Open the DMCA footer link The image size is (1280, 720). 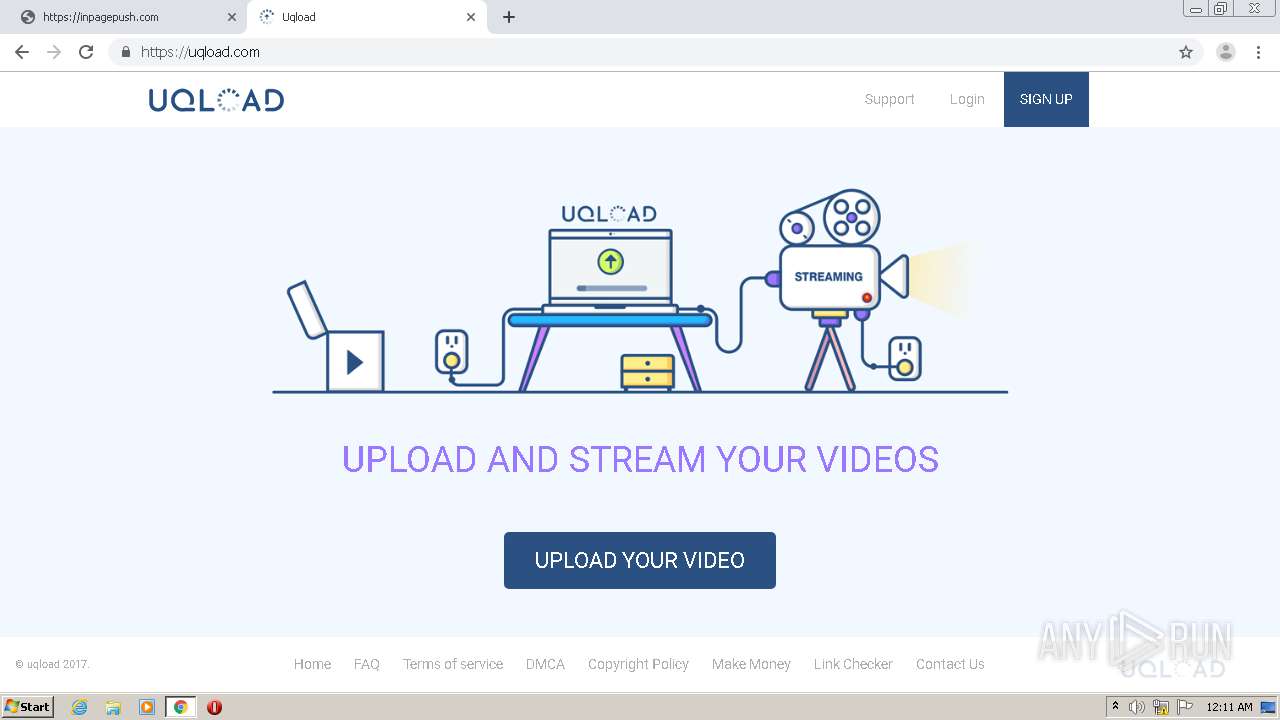tap(545, 664)
